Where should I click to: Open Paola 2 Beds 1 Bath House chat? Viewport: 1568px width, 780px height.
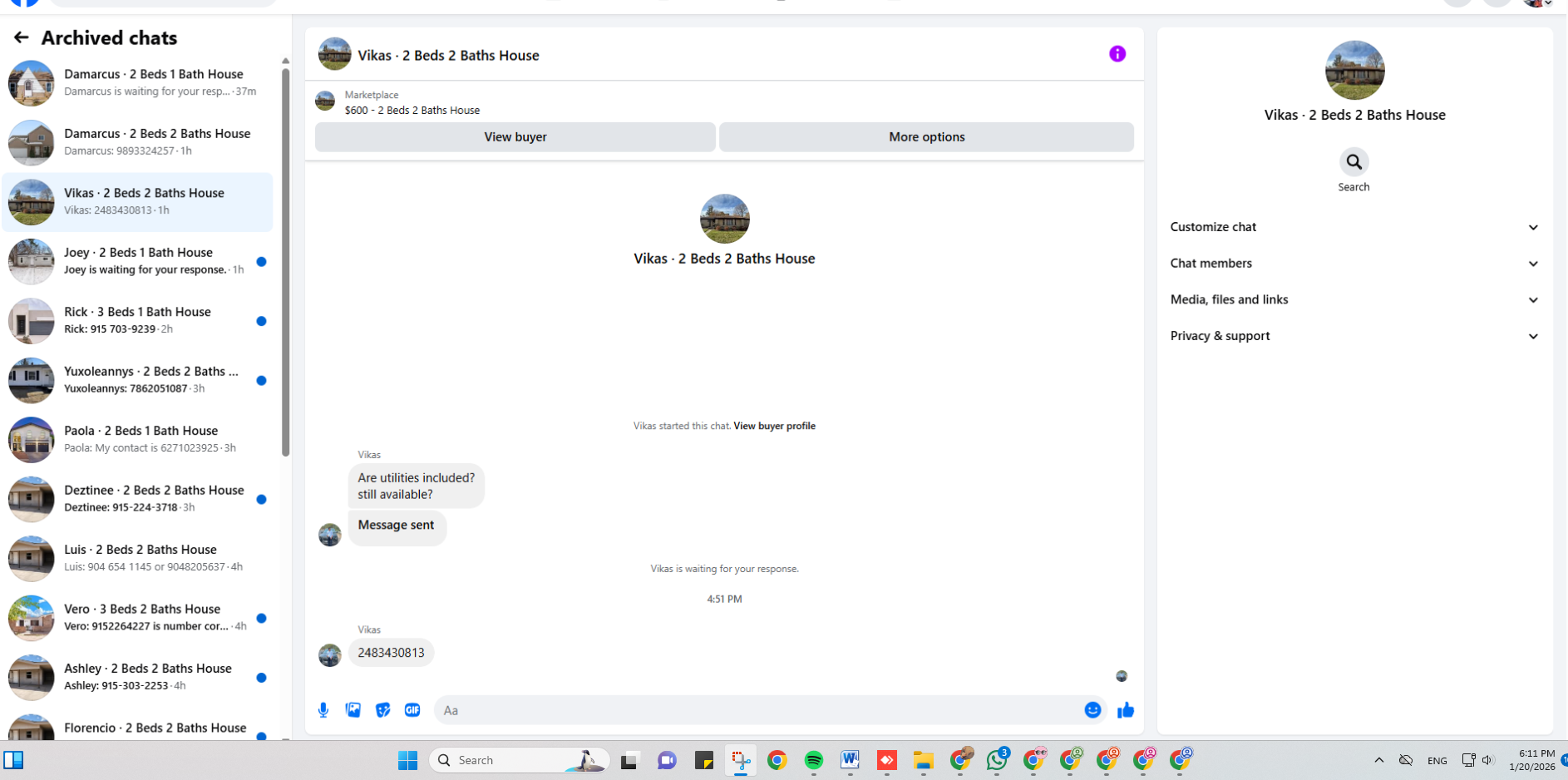coord(137,440)
